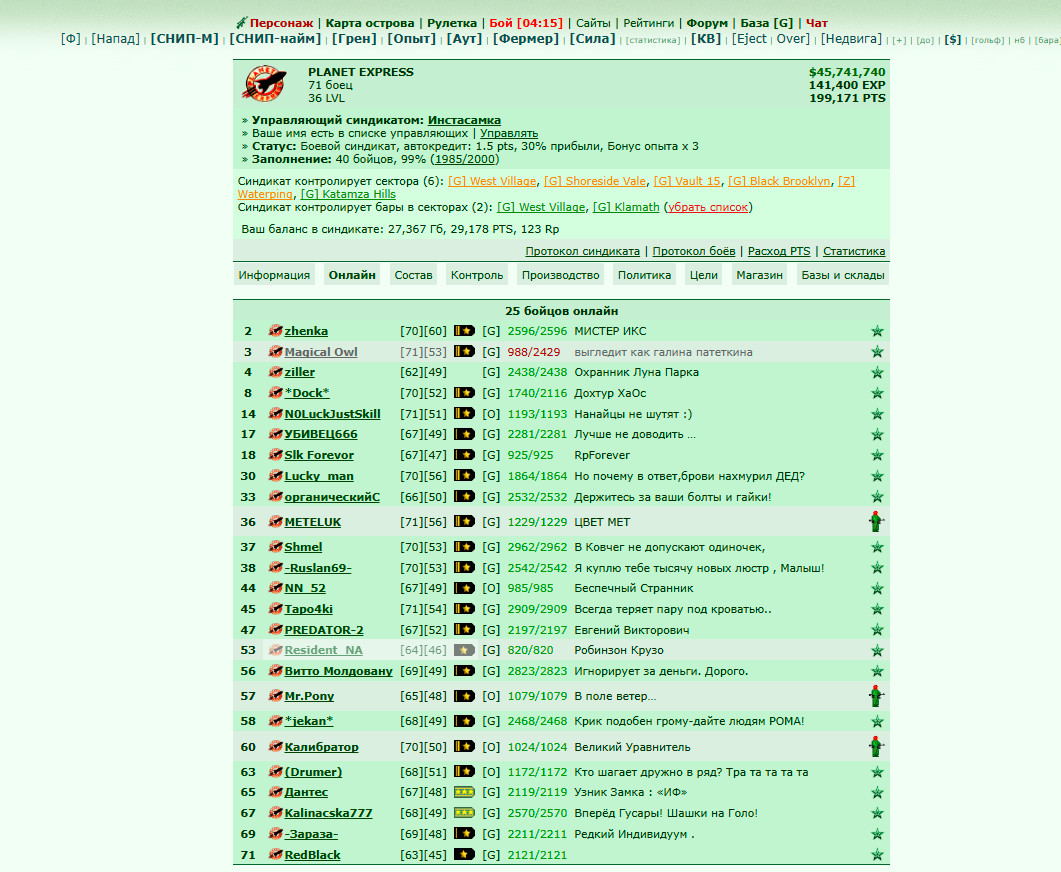The height and width of the screenshot is (872, 1061).
Task: Open player profile N0LuckJustSkill
Action: tap(332, 414)
